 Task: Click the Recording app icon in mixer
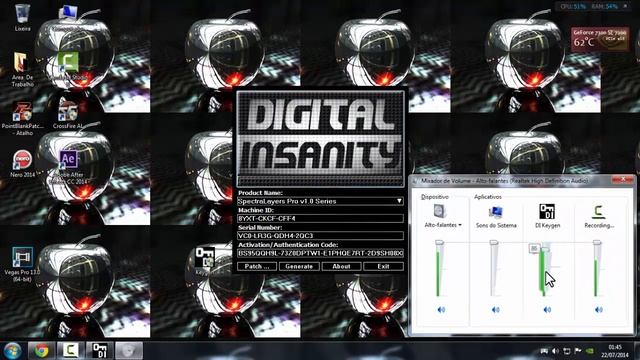[598, 211]
